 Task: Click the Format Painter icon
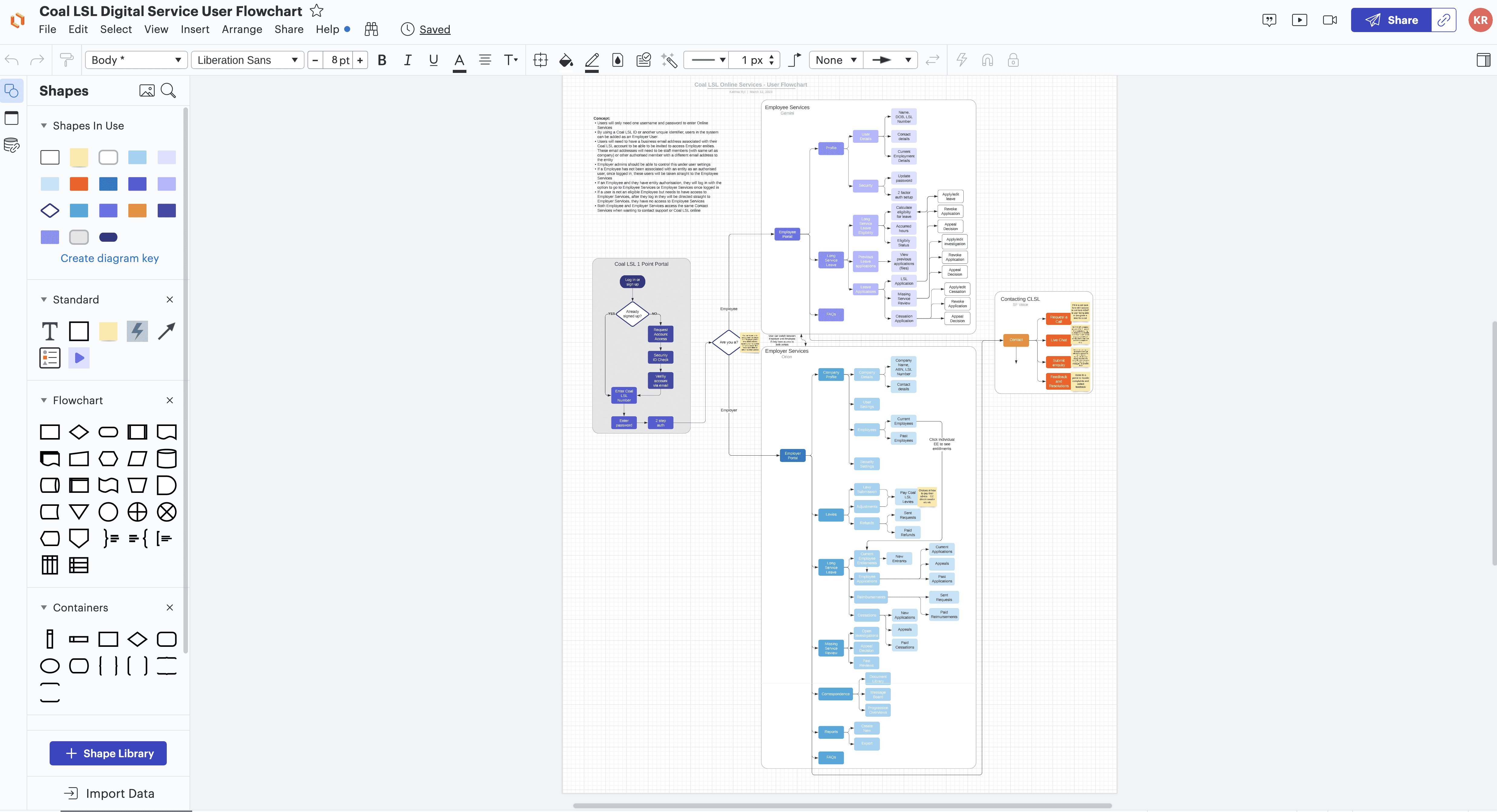click(x=67, y=60)
